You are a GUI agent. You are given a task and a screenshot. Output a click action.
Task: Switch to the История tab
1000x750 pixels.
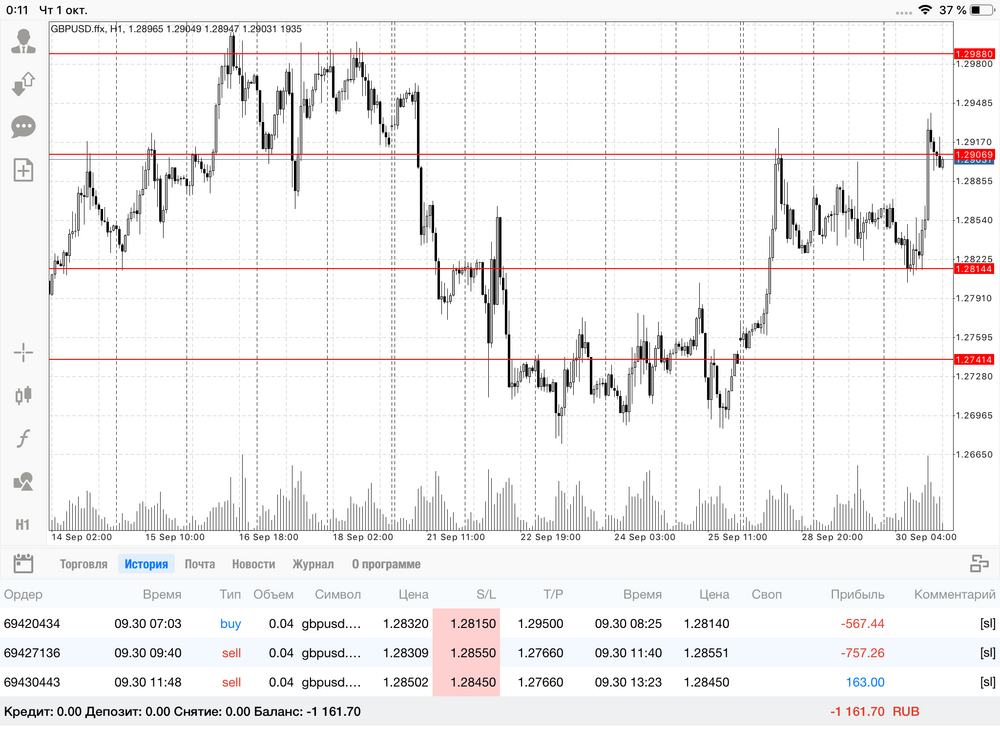pyautogui.click(x=146, y=564)
